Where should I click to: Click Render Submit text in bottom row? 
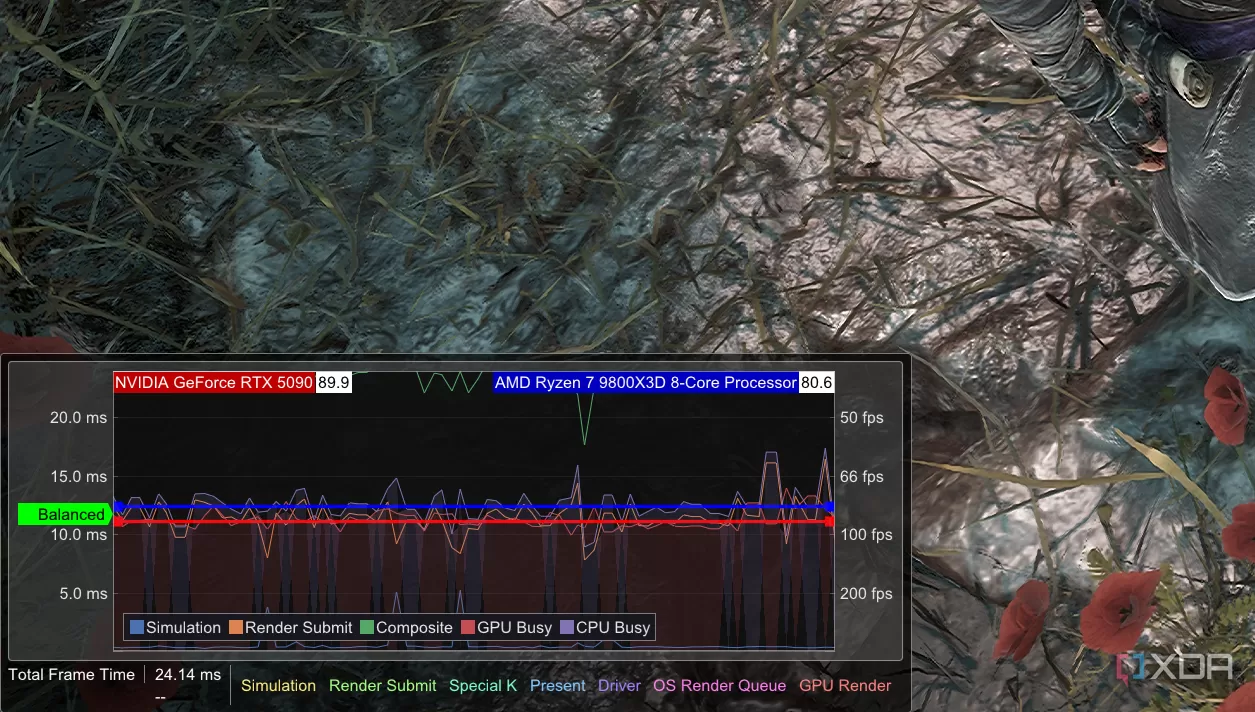(382, 685)
